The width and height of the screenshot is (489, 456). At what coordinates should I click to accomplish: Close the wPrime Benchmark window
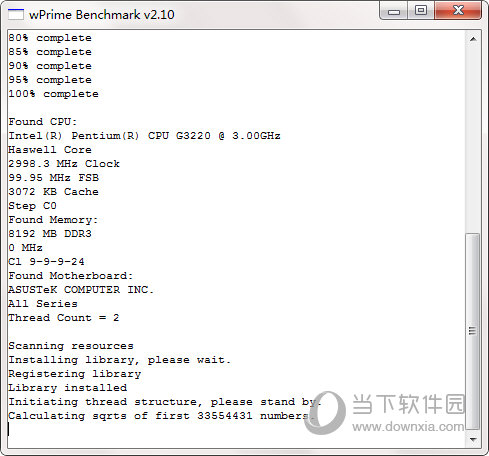click(x=458, y=11)
